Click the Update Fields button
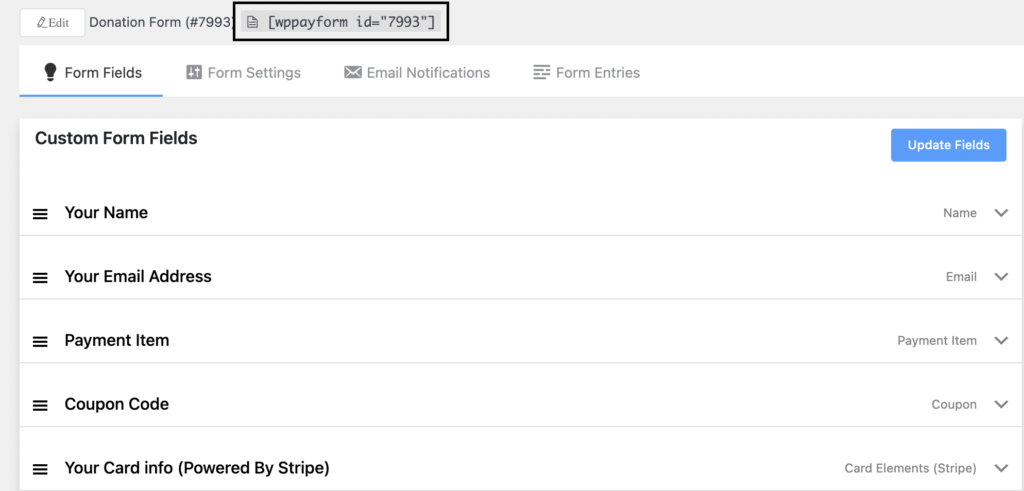 (x=948, y=145)
